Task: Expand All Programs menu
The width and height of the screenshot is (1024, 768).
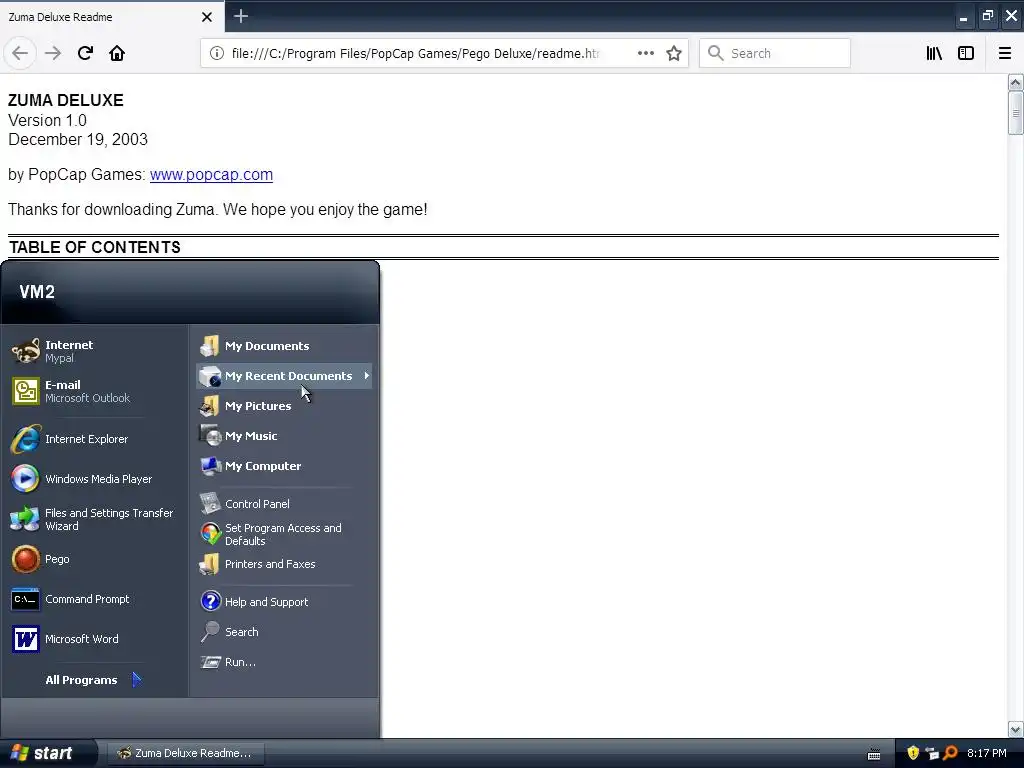Action: pyautogui.click(x=93, y=680)
